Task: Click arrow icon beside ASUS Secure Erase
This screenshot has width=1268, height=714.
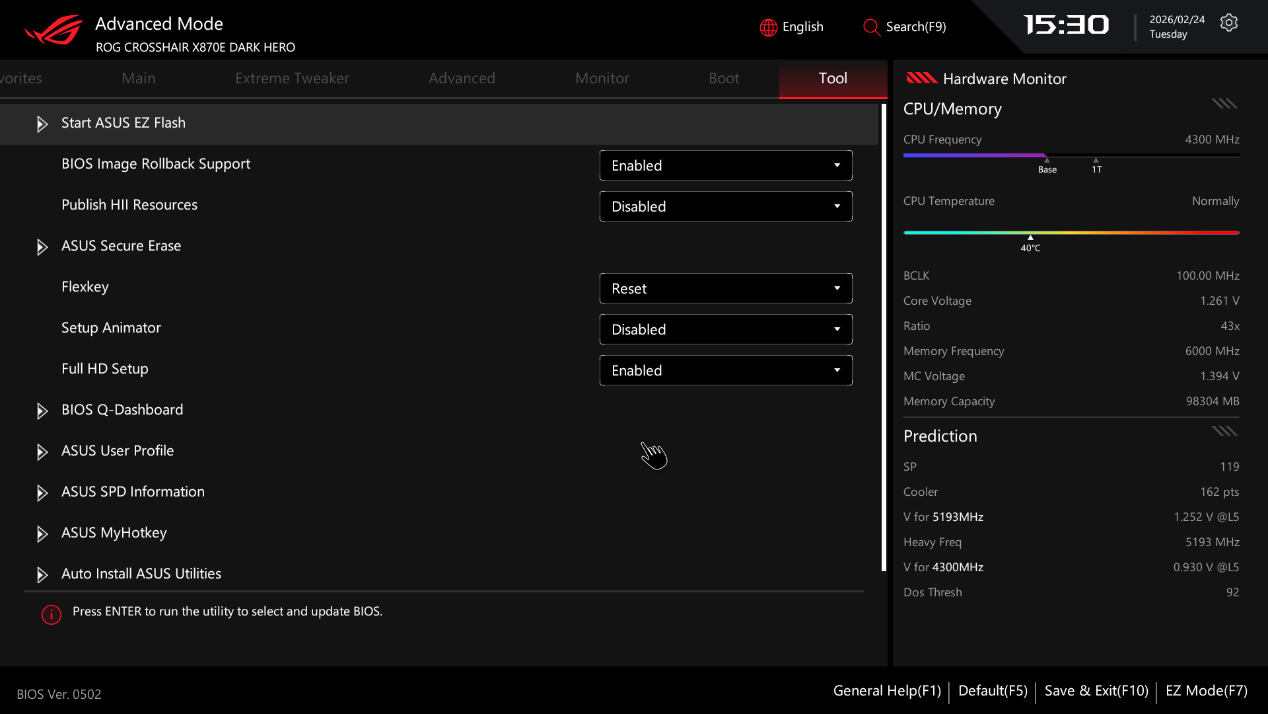Action: pyautogui.click(x=42, y=247)
